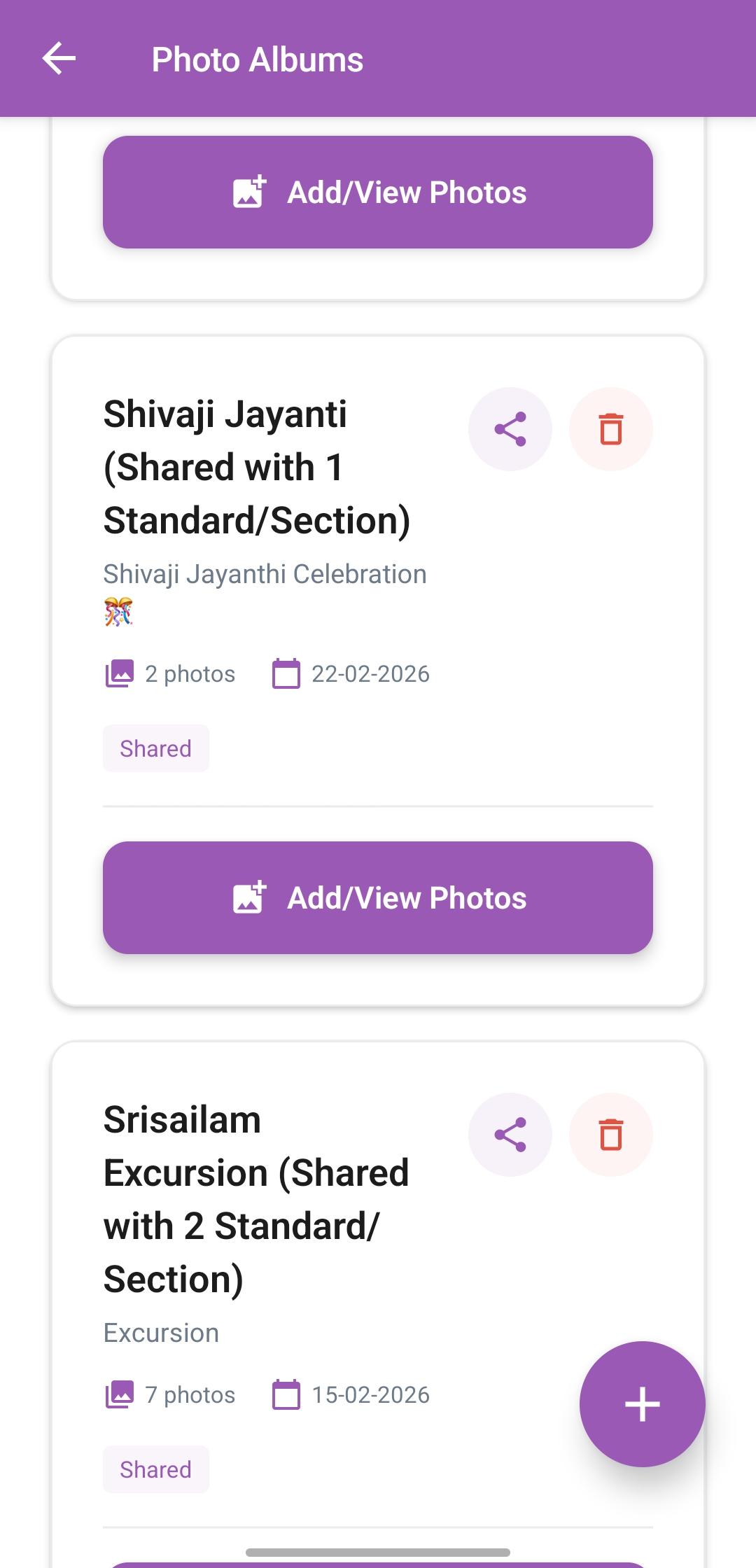Viewport: 756px width, 1568px height.
Task: Open the Srisailam Excursion album title
Action: [256, 1199]
